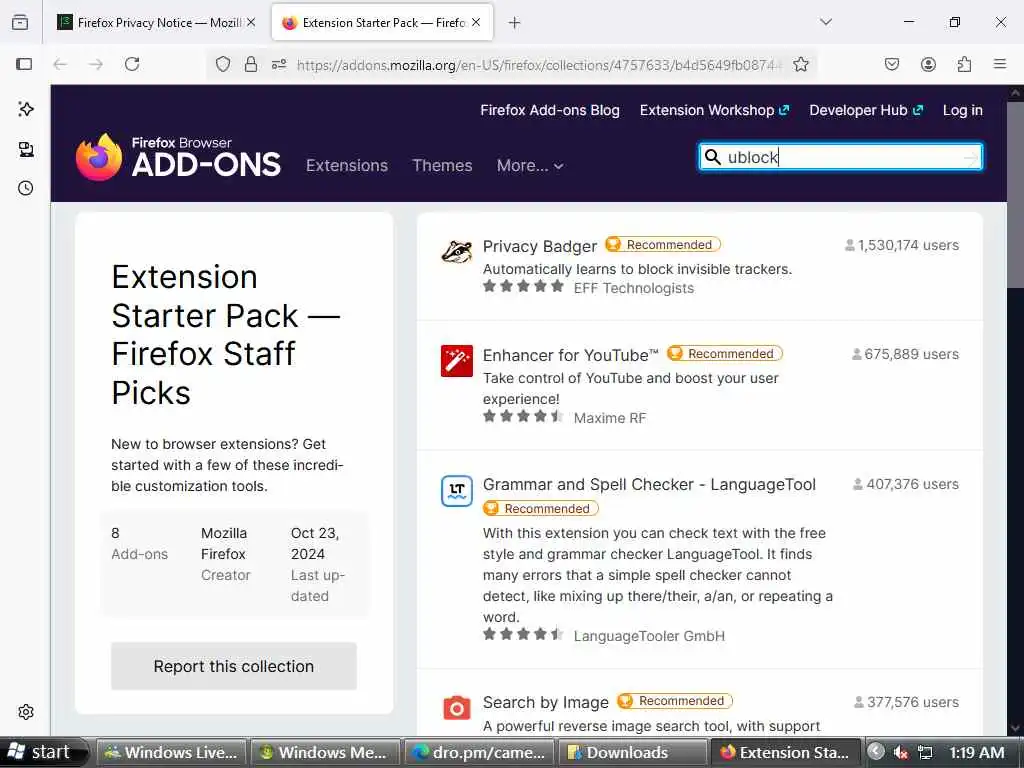Click the Privacy Badger extension icon
The image size is (1024, 768).
pos(456,251)
